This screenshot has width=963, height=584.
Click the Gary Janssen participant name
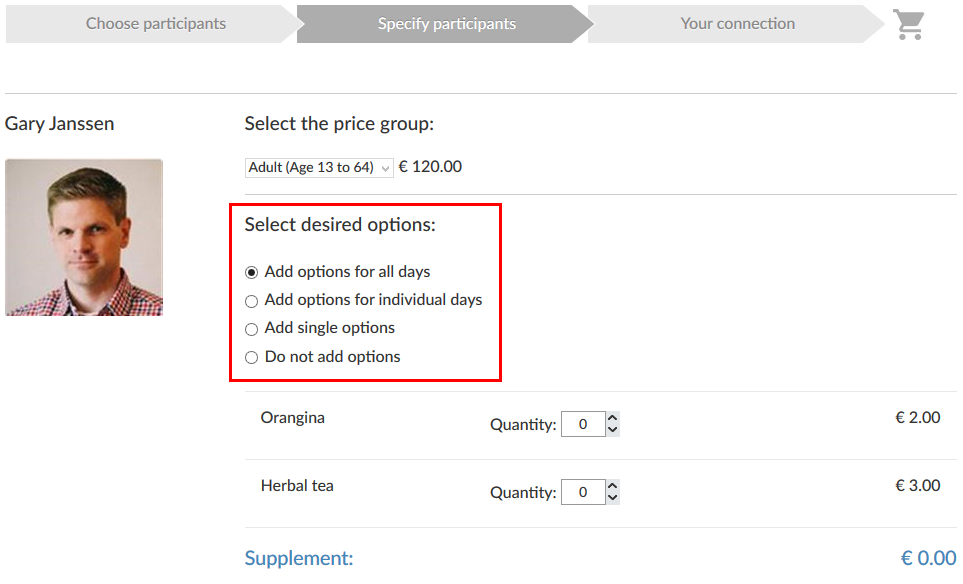coord(60,124)
